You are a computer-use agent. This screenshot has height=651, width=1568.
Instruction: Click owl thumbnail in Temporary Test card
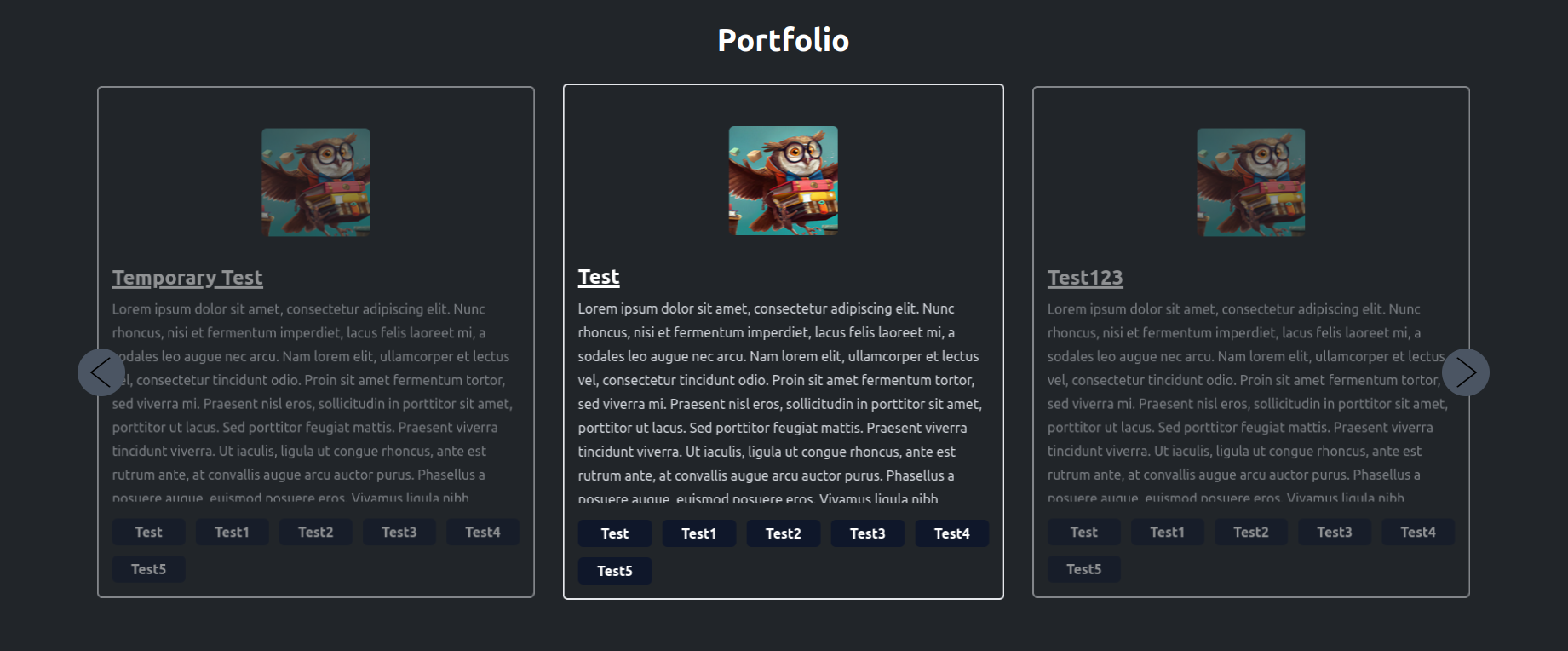[316, 182]
